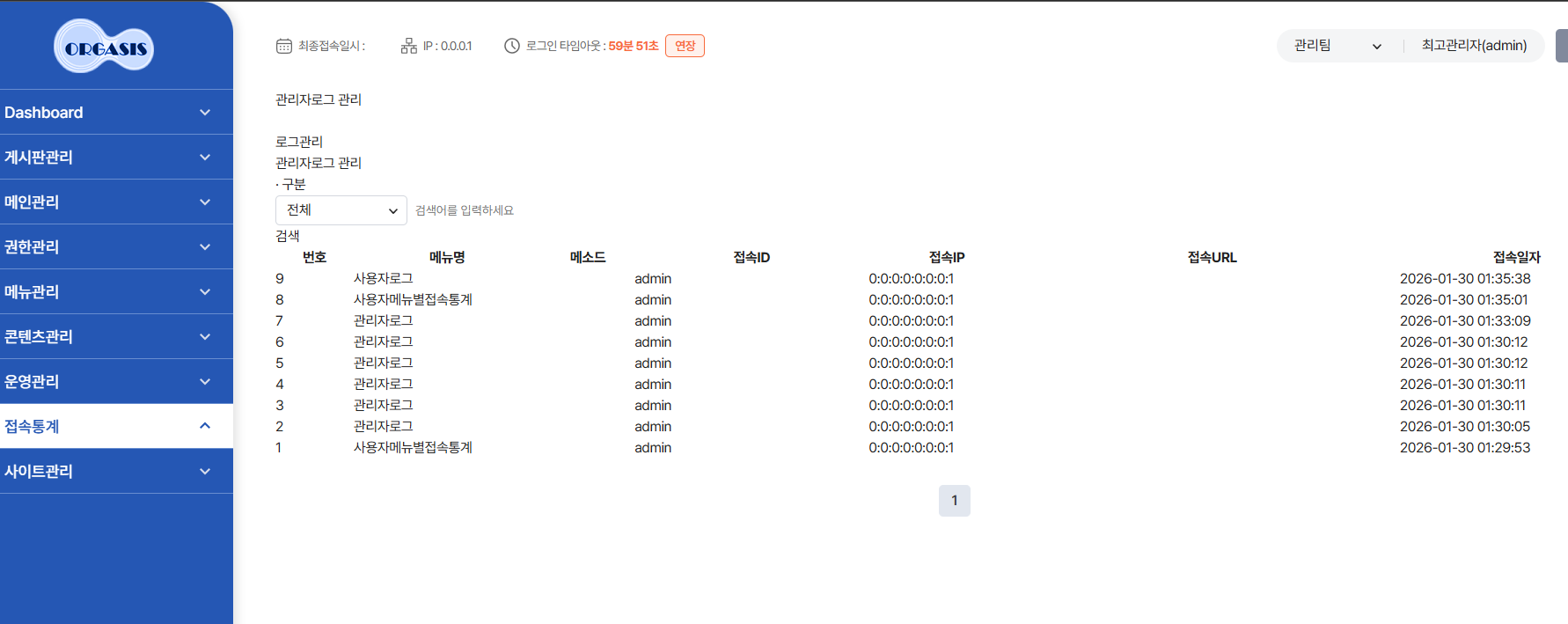
Task: Go to page 1 in pagination
Action: click(x=954, y=501)
